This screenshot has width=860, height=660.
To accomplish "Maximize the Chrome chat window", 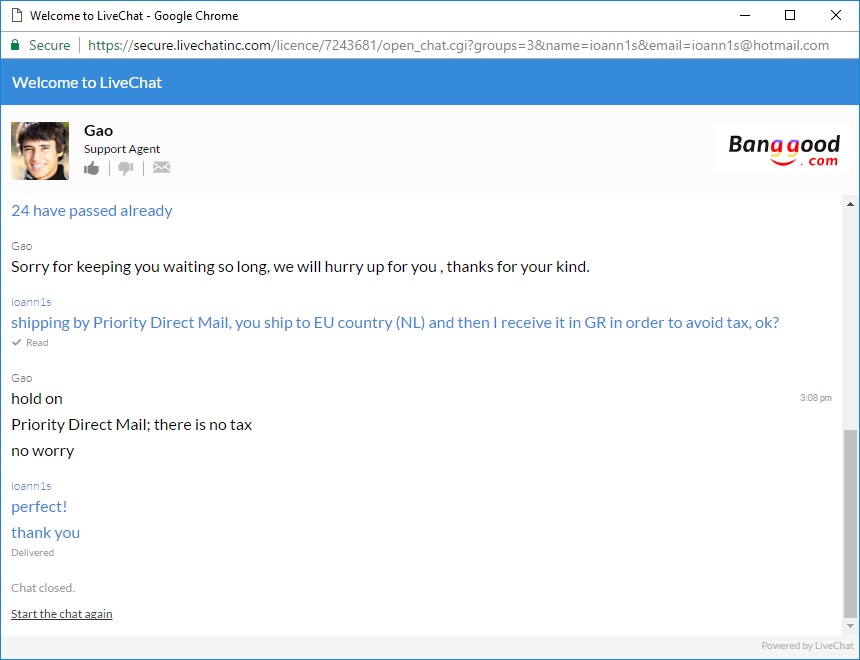I will [x=790, y=16].
